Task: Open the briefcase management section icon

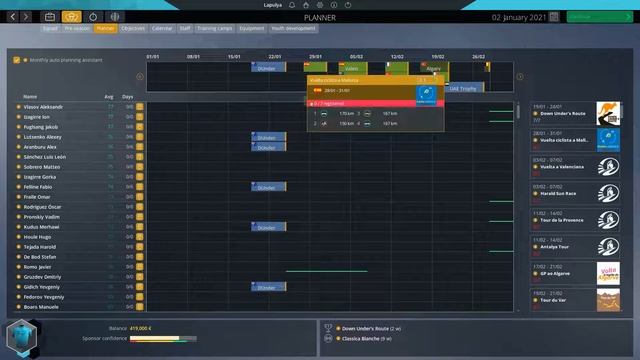Action: (x=50, y=17)
